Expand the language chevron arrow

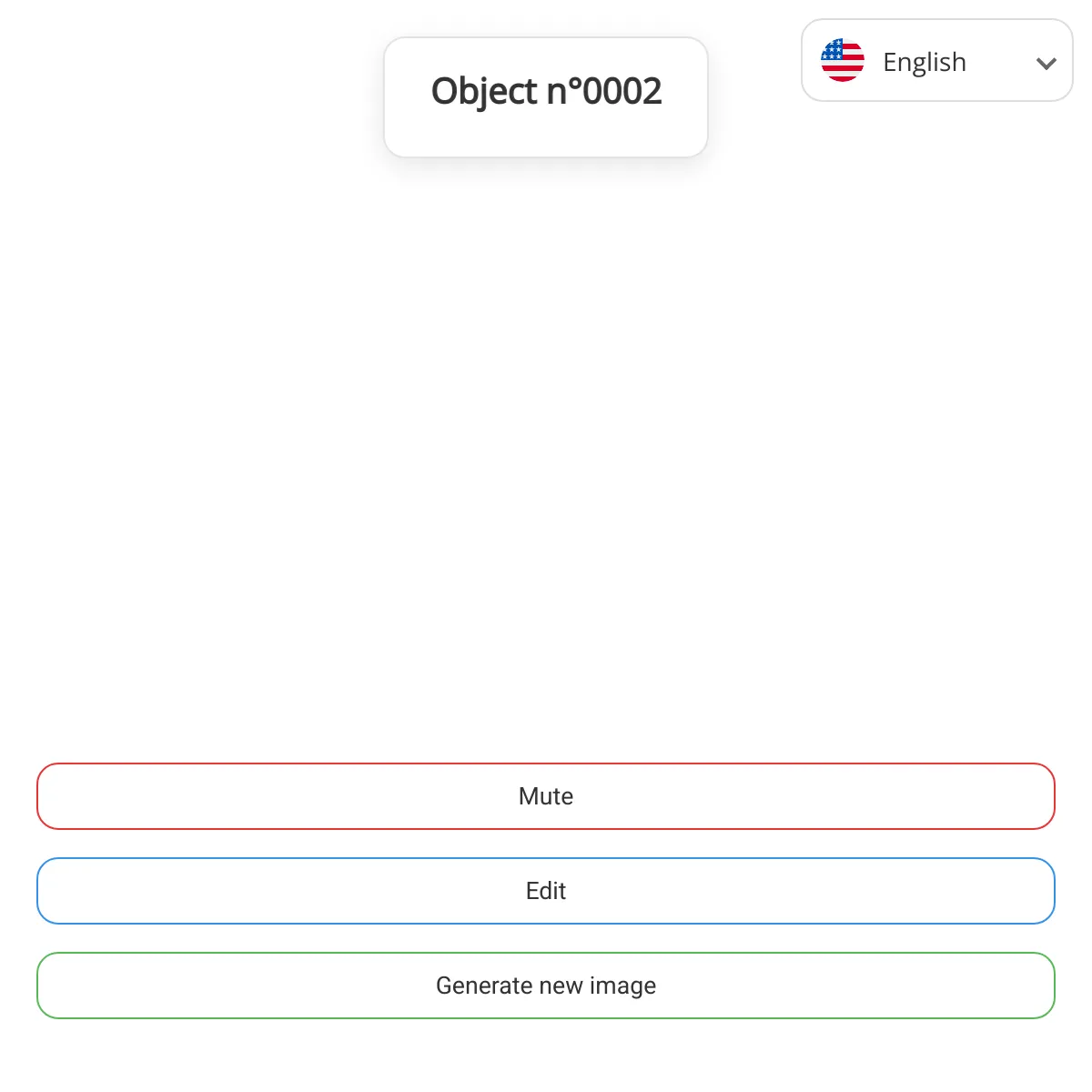click(x=1046, y=63)
